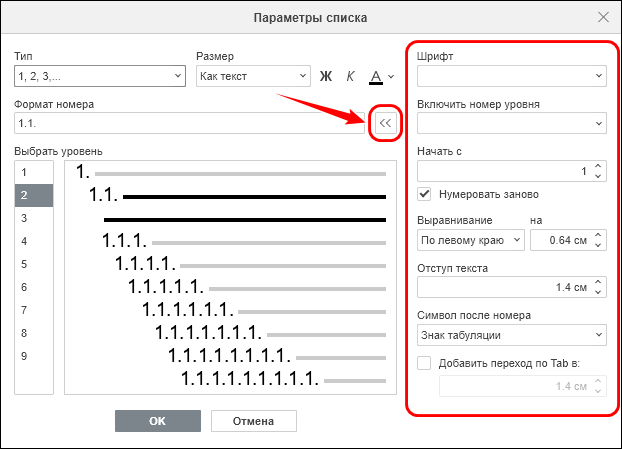Image resolution: width=622 pixels, height=449 pixels.
Task: Uncheck Нумеровать заново checkbox
Action: (x=424, y=194)
